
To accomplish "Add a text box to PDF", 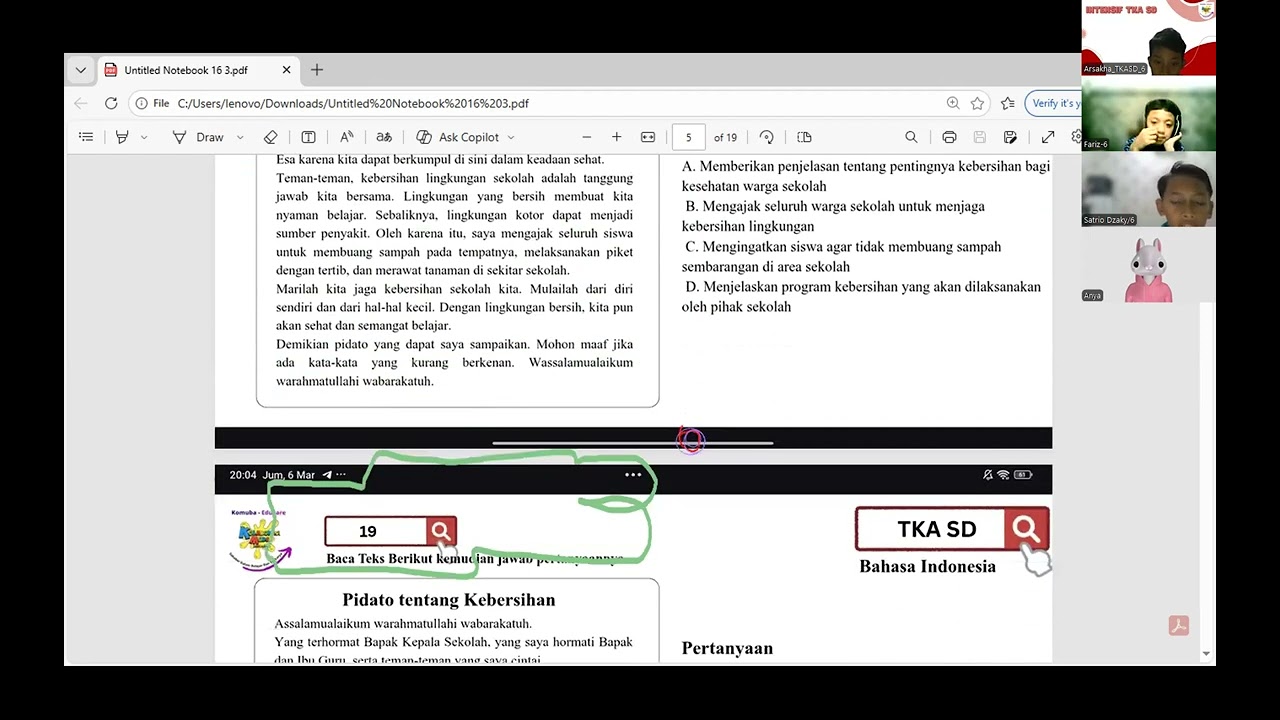I will [x=308, y=137].
